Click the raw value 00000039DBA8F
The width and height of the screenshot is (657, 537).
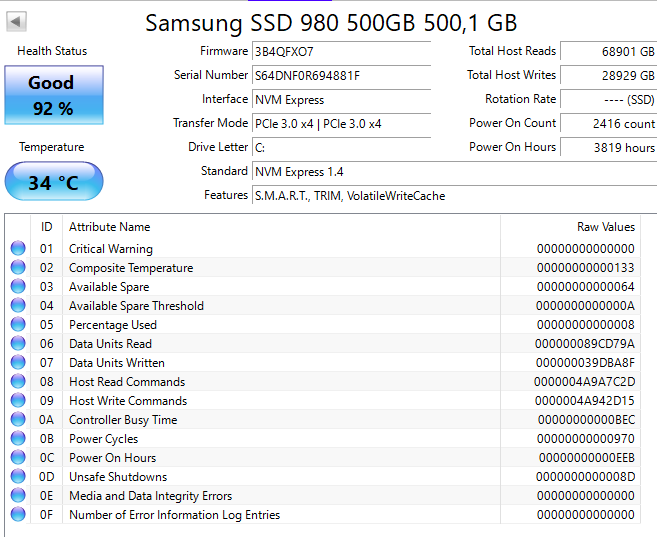(585, 363)
